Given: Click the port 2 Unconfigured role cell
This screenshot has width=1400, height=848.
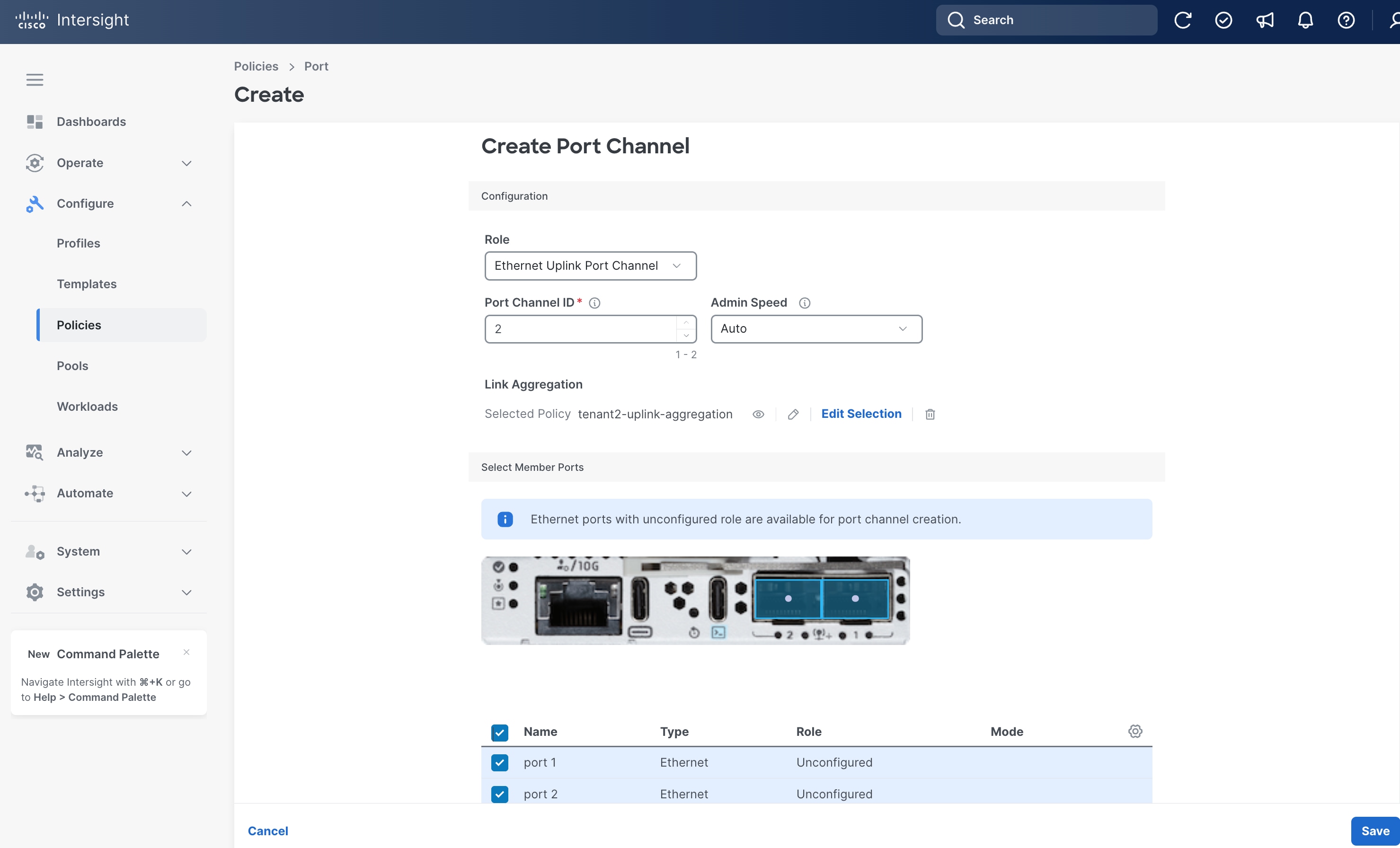Looking at the screenshot, I should pyautogui.click(x=834, y=794).
